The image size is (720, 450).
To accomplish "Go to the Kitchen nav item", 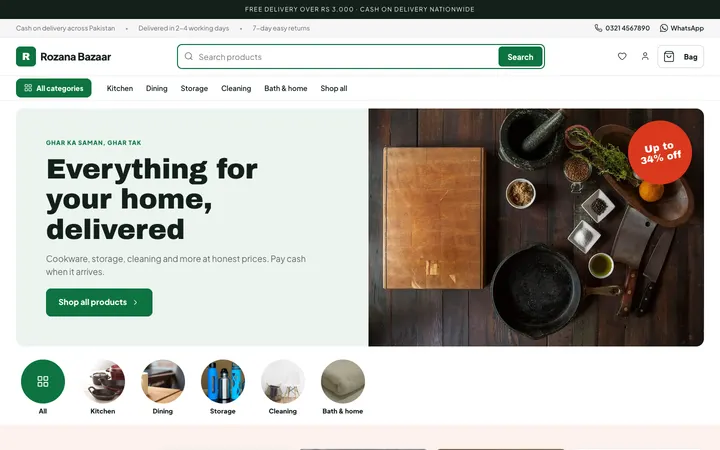I will tap(120, 88).
